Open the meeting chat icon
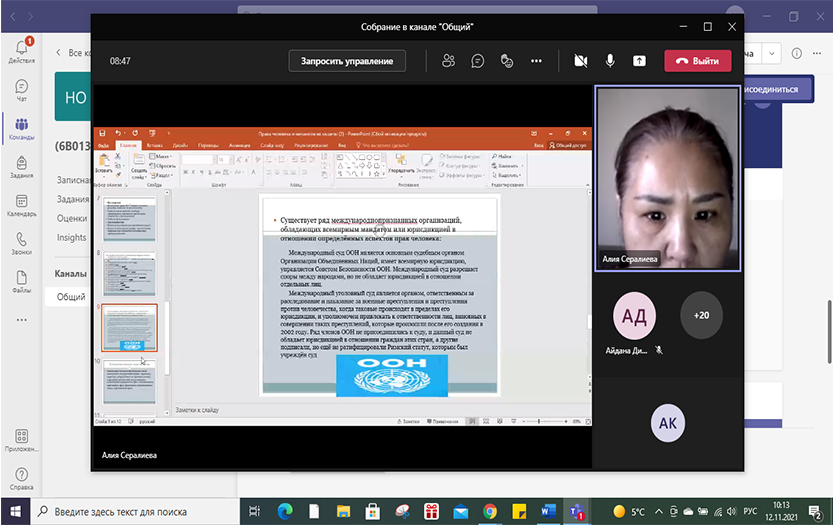Screen dimensions: 833x525 click(478, 61)
